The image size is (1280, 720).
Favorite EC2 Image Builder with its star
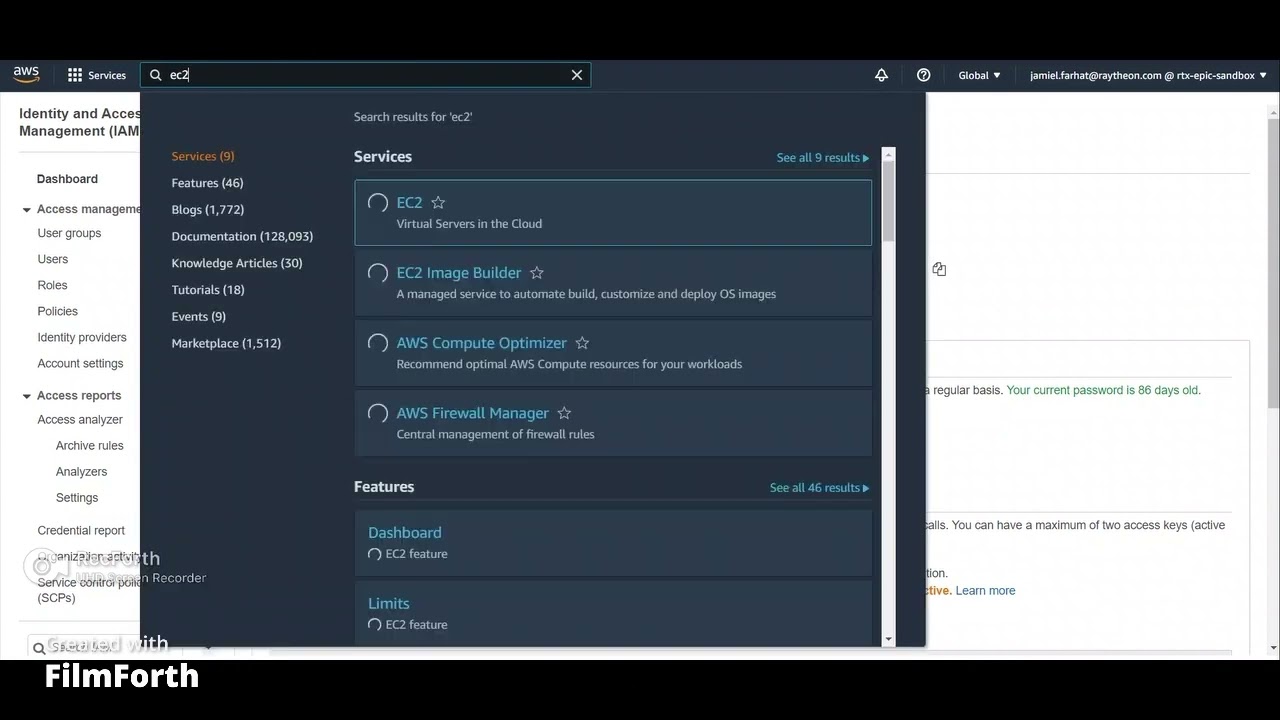(x=537, y=273)
